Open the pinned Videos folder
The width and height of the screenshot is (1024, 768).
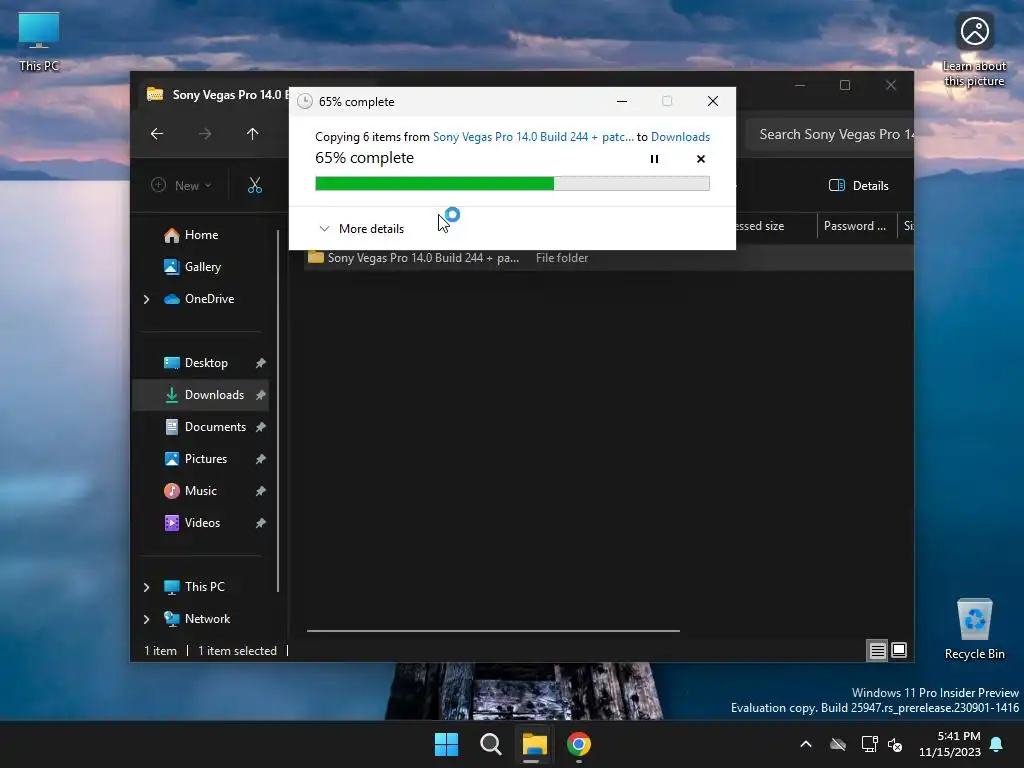(202, 523)
